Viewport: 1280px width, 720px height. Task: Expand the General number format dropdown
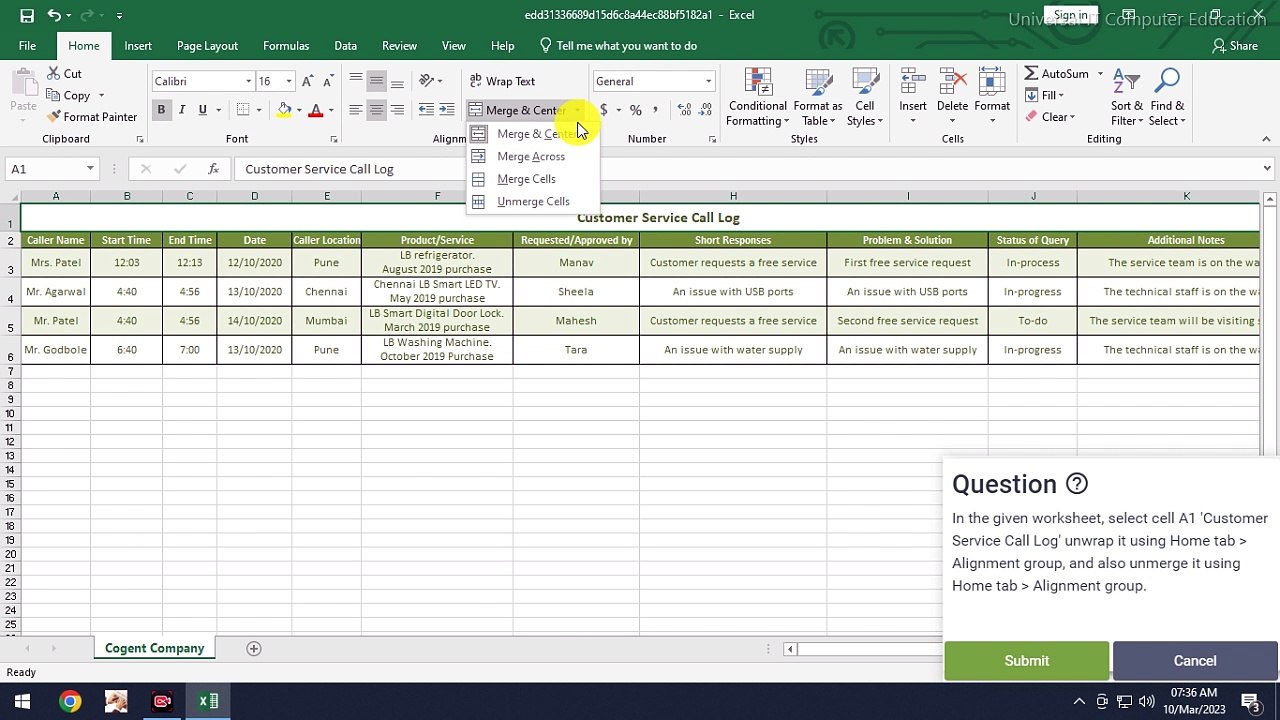tap(708, 81)
